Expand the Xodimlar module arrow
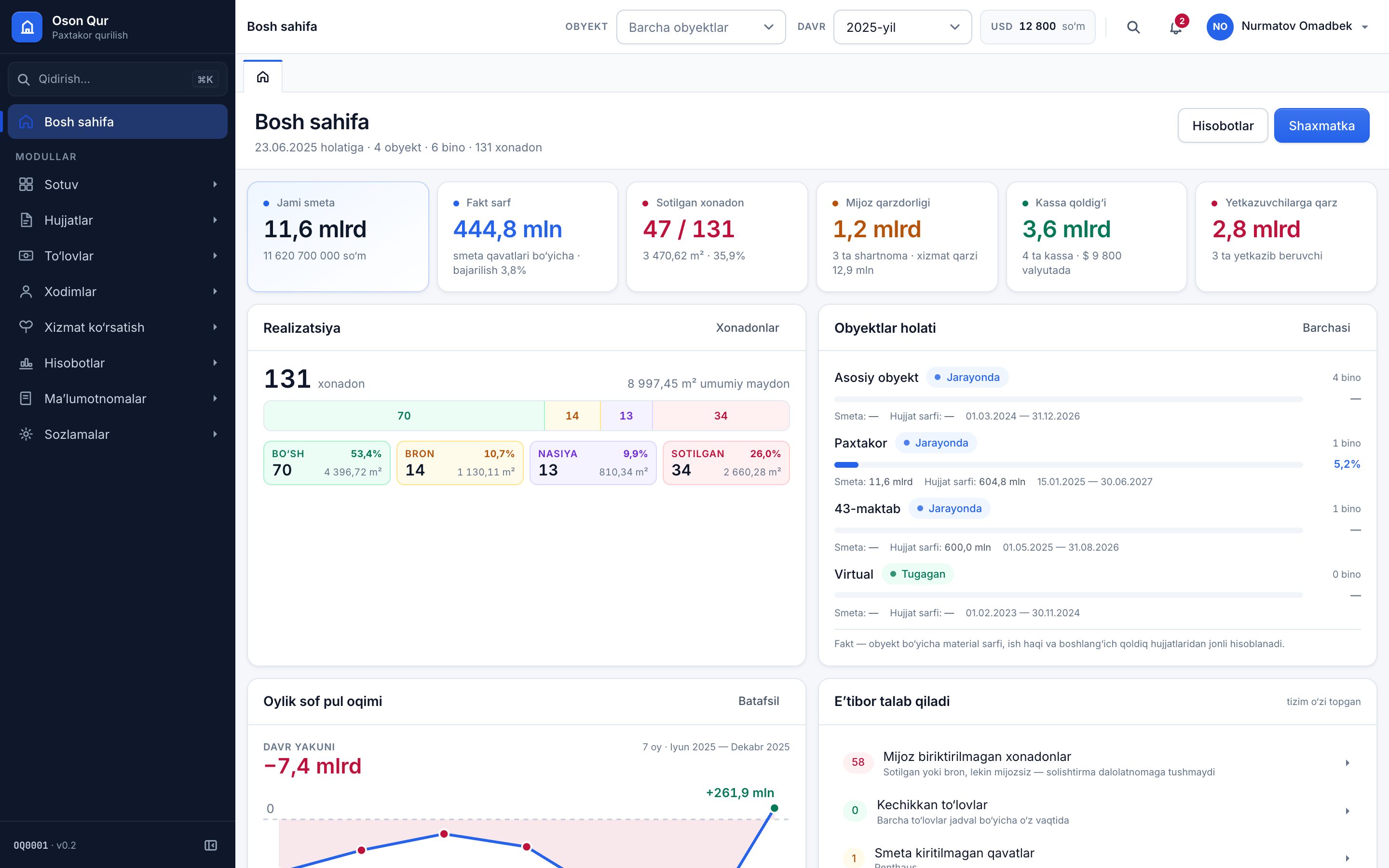 click(x=215, y=291)
